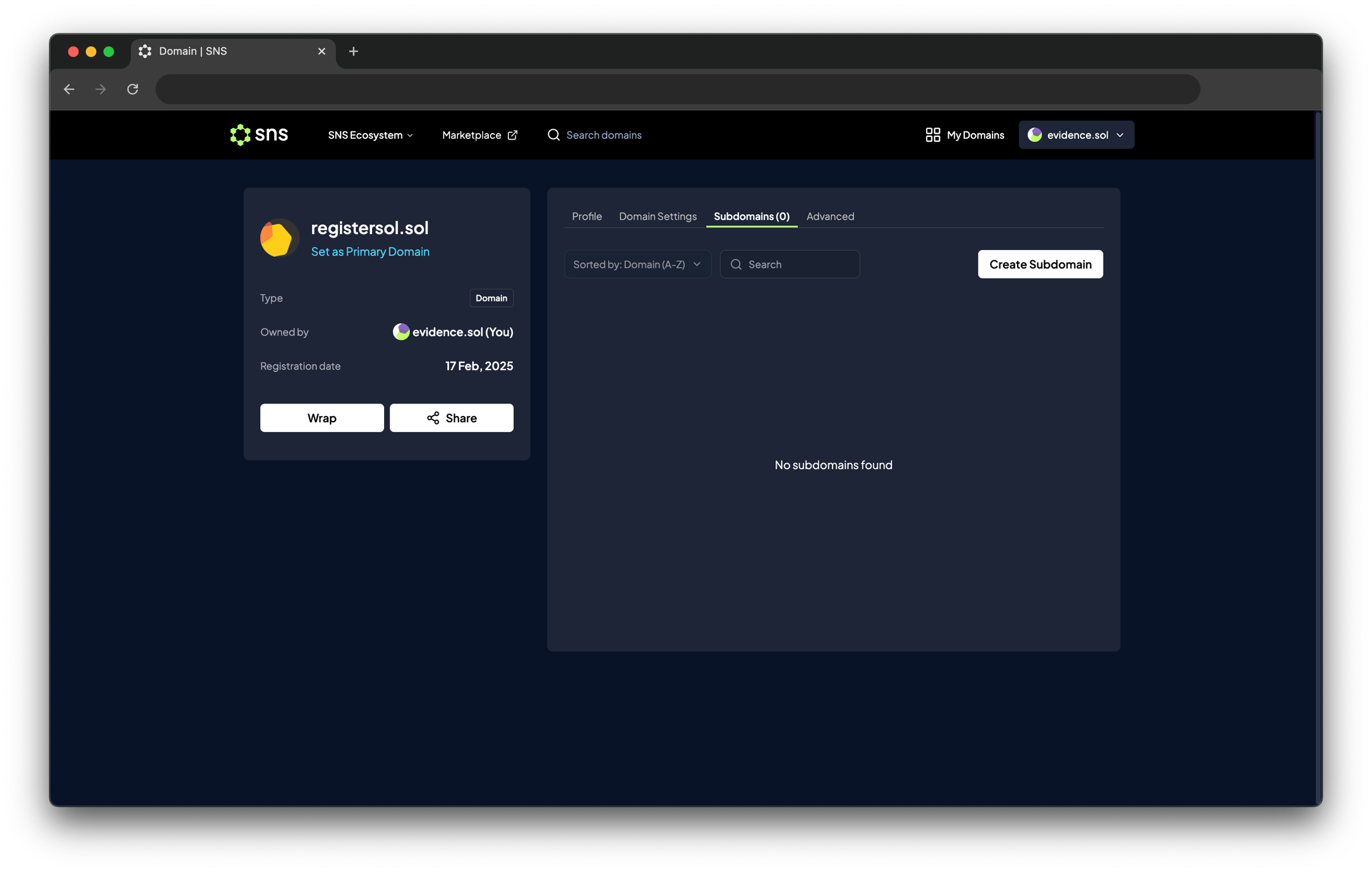Switch to the Profile tab
Screen dimensions: 1372x872
tap(587, 216)
